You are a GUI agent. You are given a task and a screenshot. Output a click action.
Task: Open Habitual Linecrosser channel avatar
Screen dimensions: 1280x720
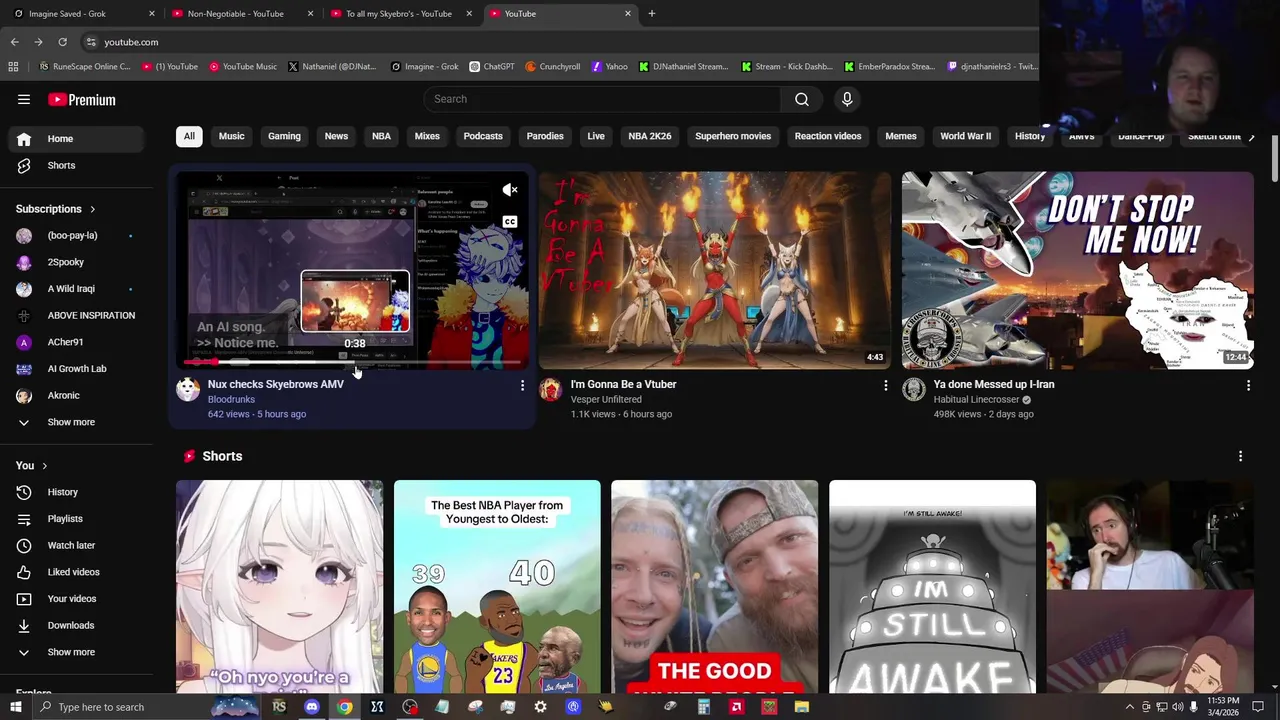pos(914,389)
